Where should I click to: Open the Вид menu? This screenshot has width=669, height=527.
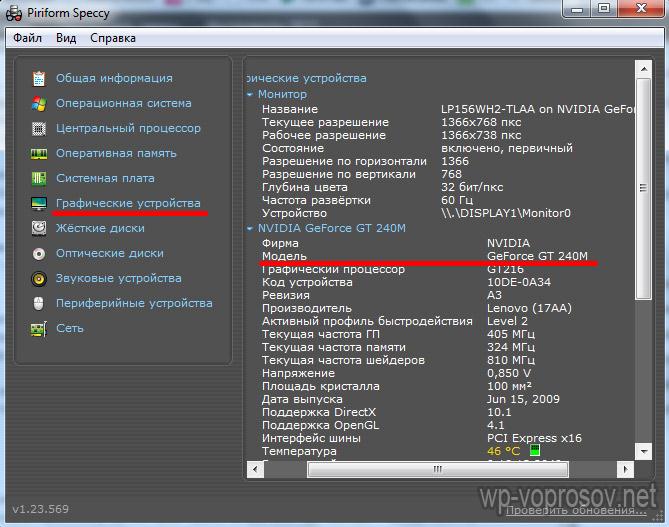(x=66, y=38)
